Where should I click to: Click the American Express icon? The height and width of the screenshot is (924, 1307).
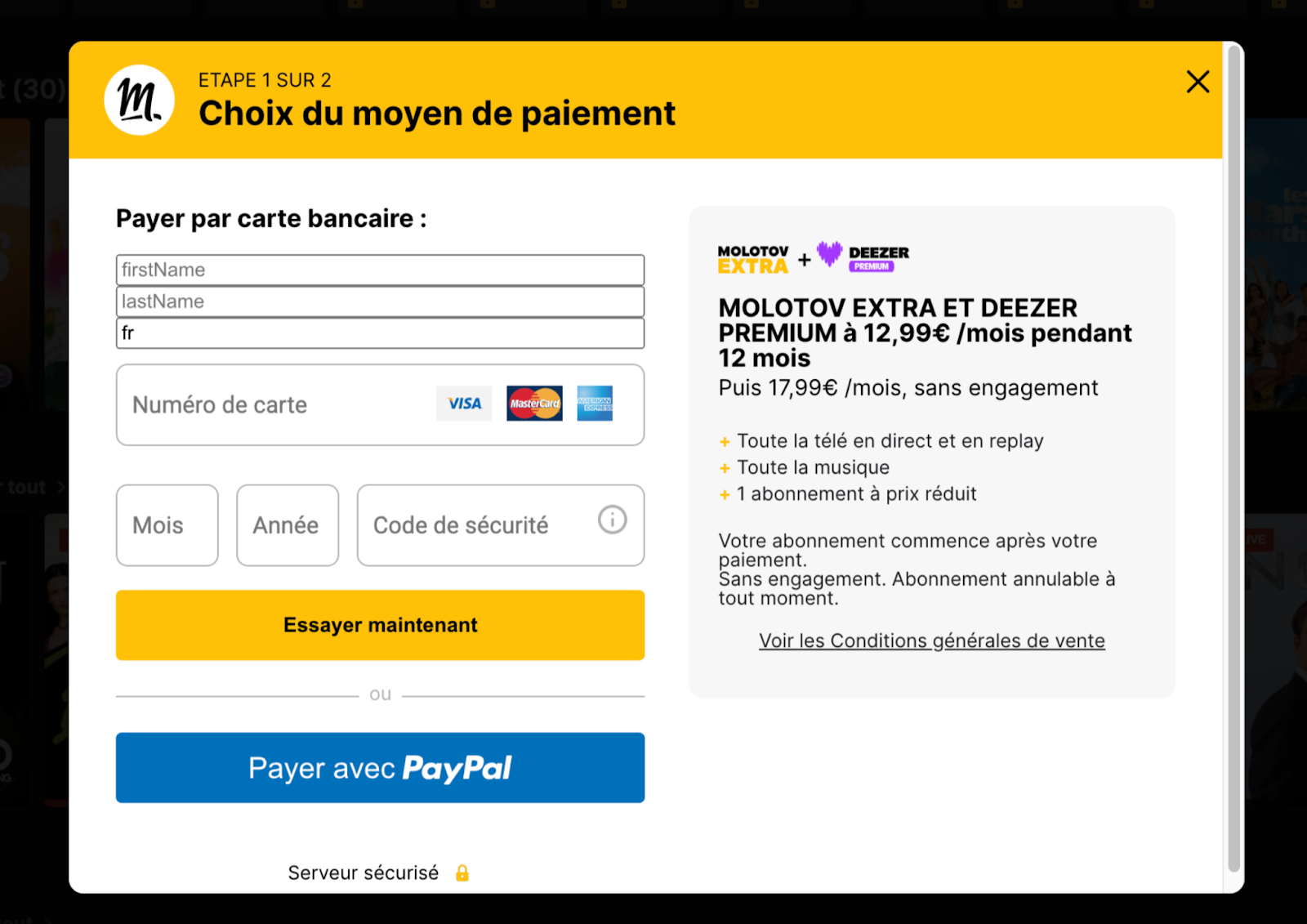pyautogui.click(x=595, y=404)
